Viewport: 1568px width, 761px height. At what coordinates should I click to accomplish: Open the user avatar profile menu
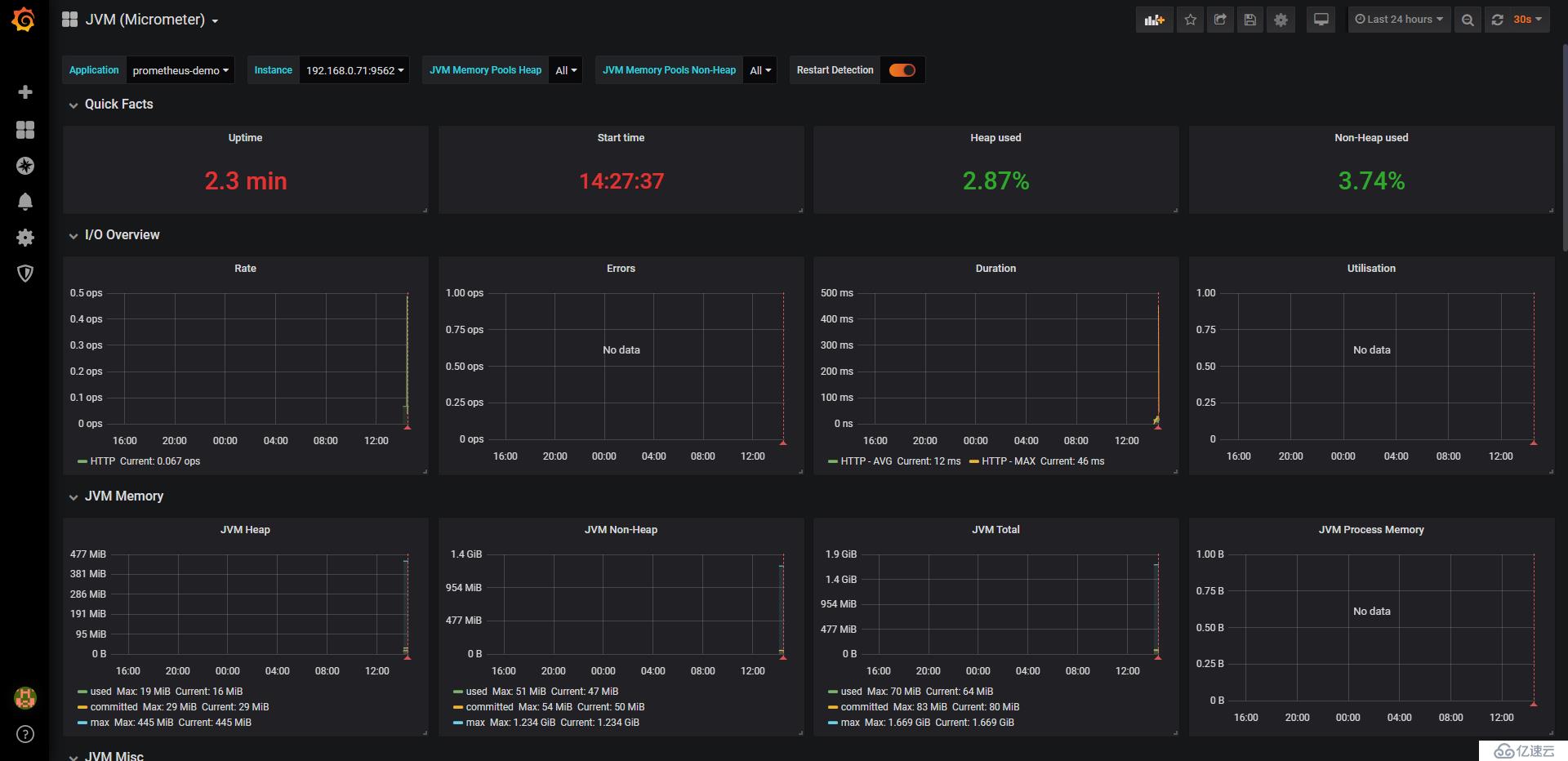(x=25, y=698)
